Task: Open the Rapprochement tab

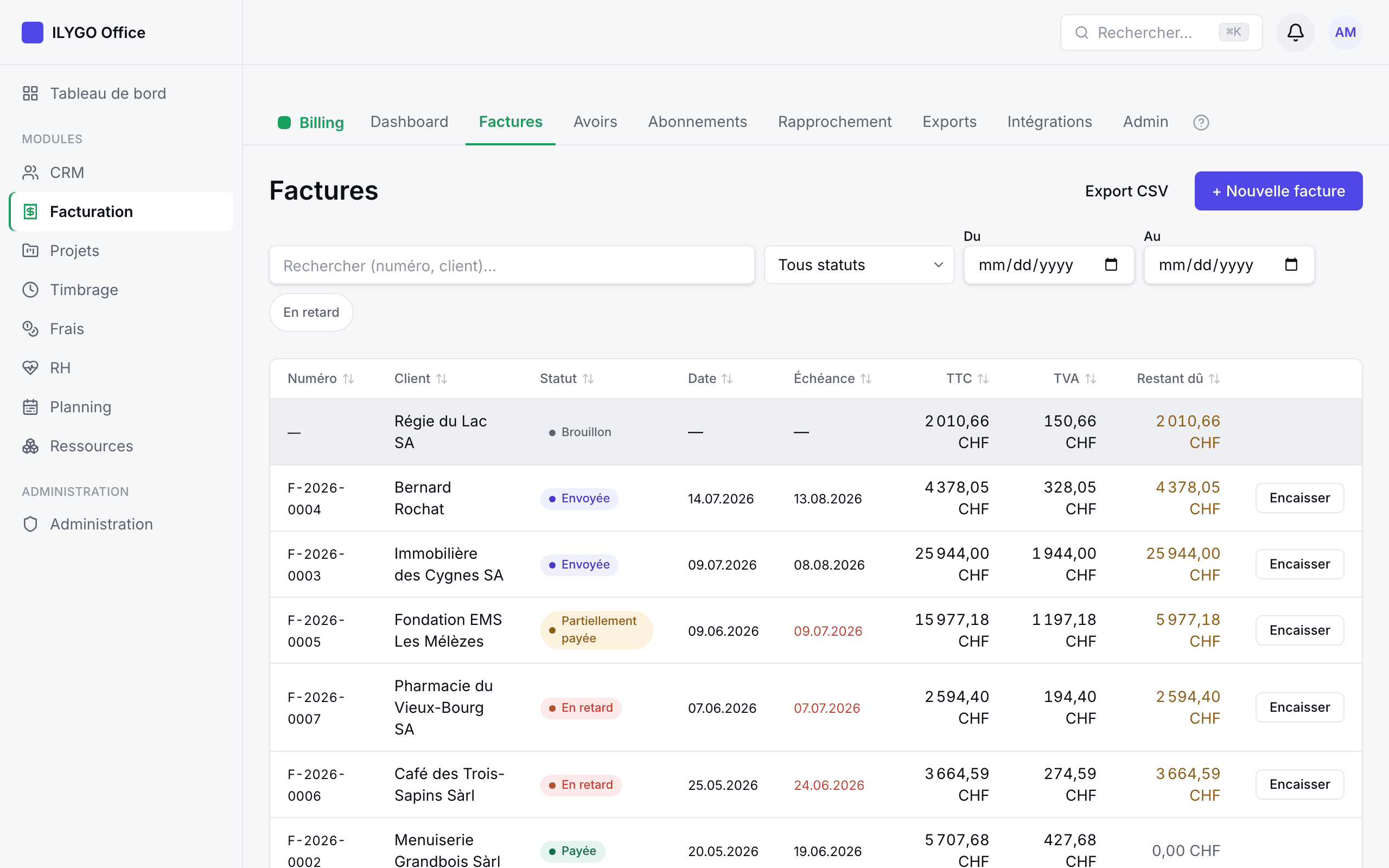Action: coord(834,122)
